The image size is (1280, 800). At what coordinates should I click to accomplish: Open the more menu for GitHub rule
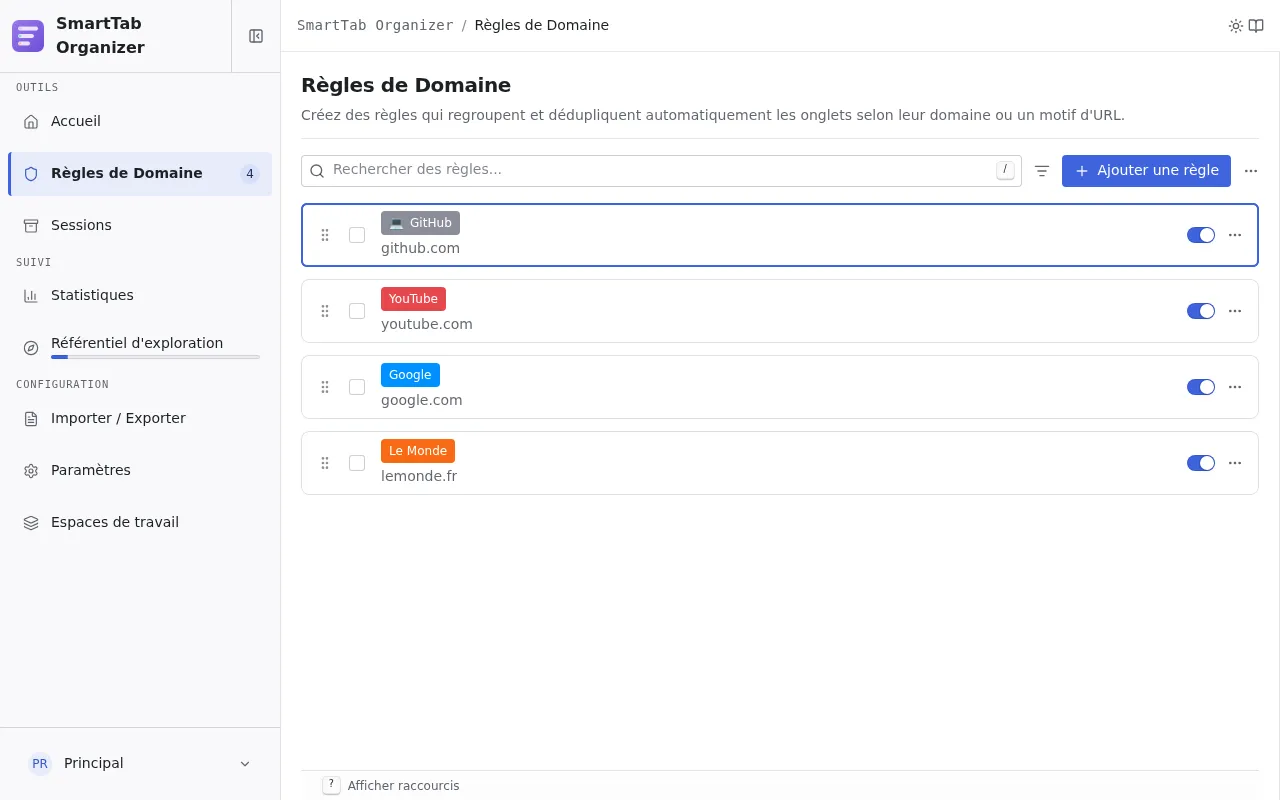tap(1235, 235)
